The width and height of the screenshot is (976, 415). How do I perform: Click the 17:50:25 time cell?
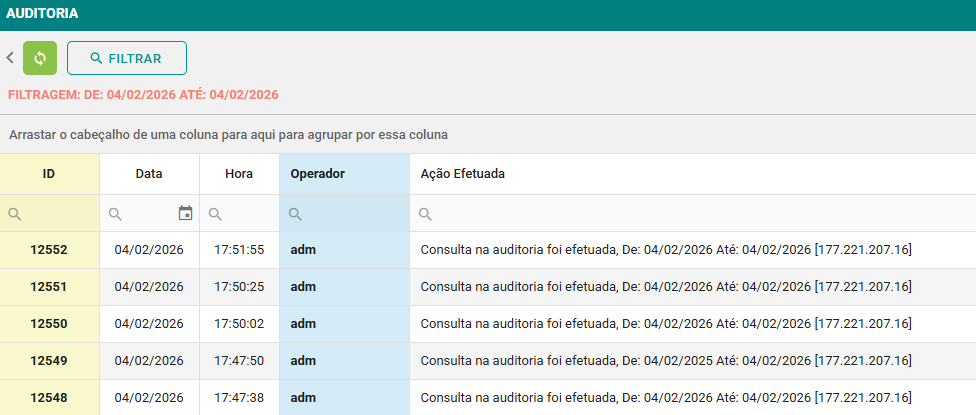pyautogui.click(x=239, y=287)
